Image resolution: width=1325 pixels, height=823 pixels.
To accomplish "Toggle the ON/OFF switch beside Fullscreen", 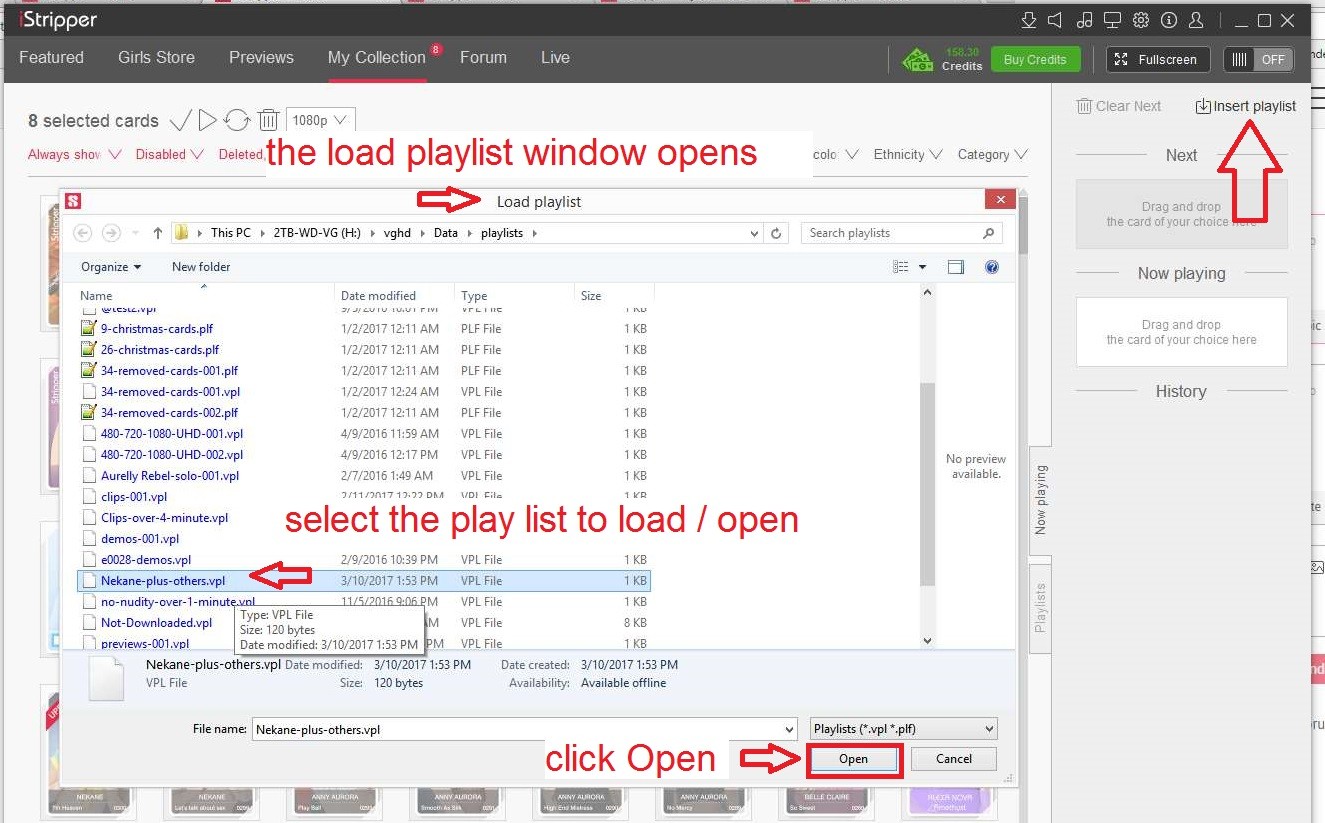I will coord(1259,59).
